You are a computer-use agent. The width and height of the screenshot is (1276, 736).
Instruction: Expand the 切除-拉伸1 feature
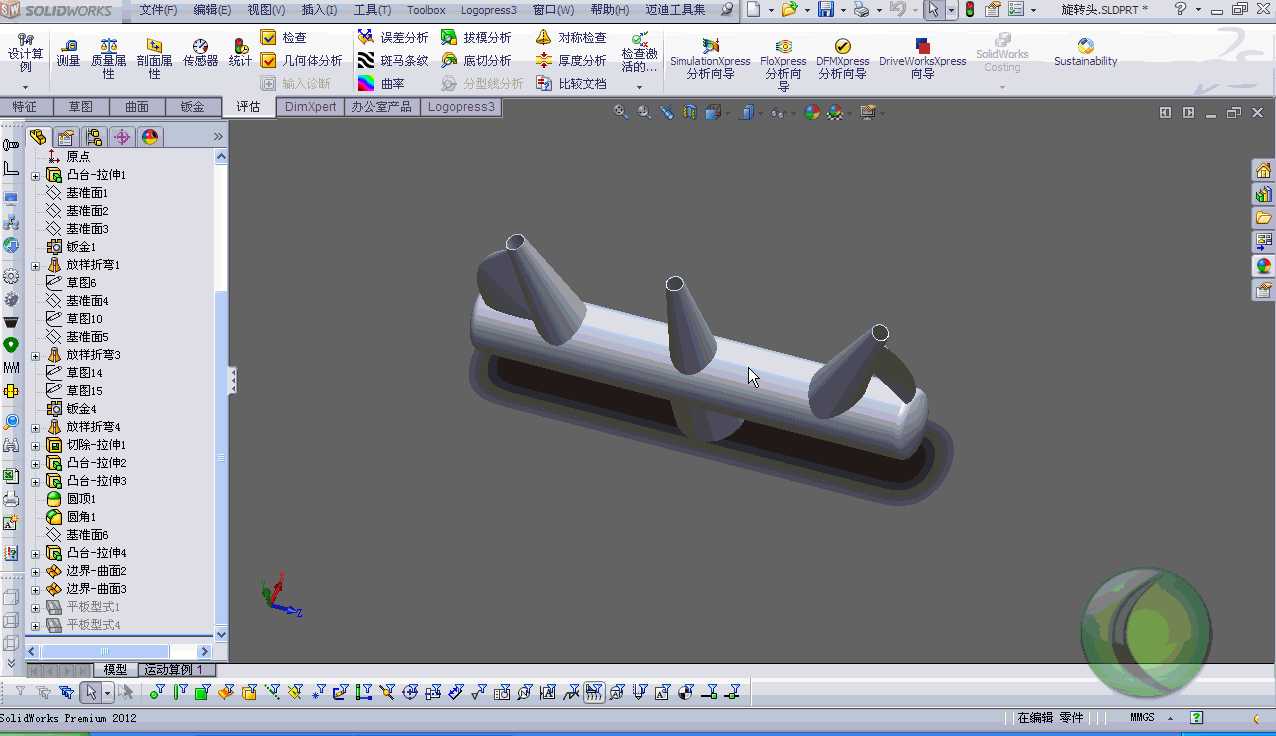tap(35, 445)
